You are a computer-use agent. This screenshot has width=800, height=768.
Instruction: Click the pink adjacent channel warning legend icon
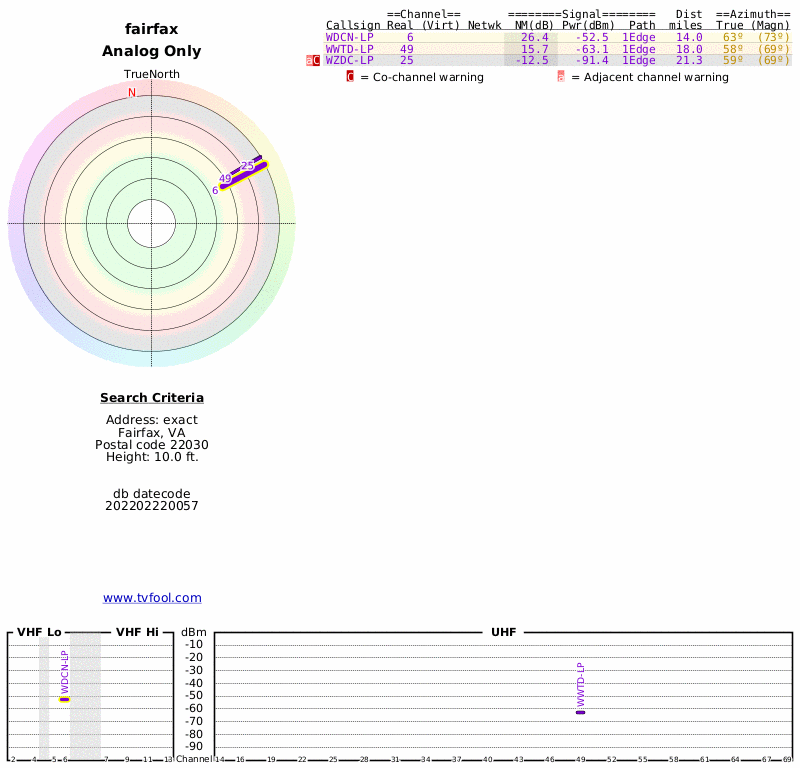561,77
